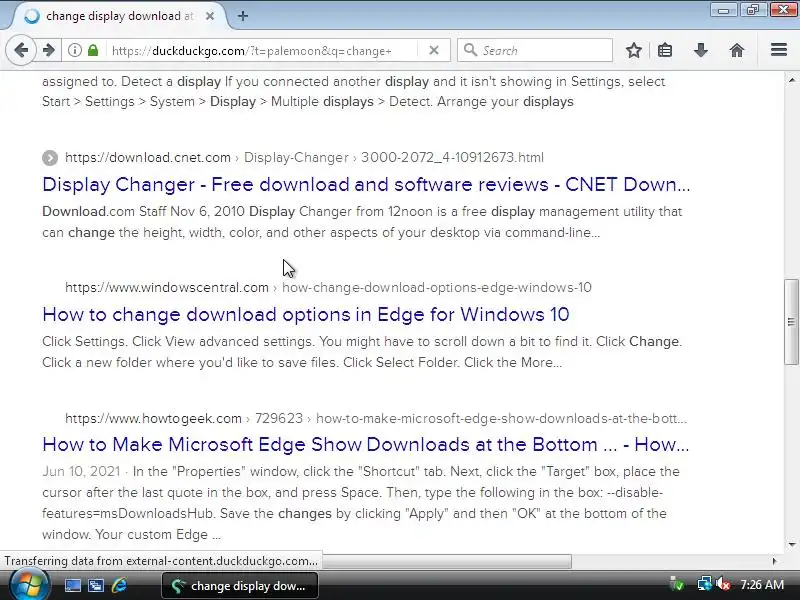Bookmark this page with the star icon
This screenshot has height=600, width=800.
(634, 50)
